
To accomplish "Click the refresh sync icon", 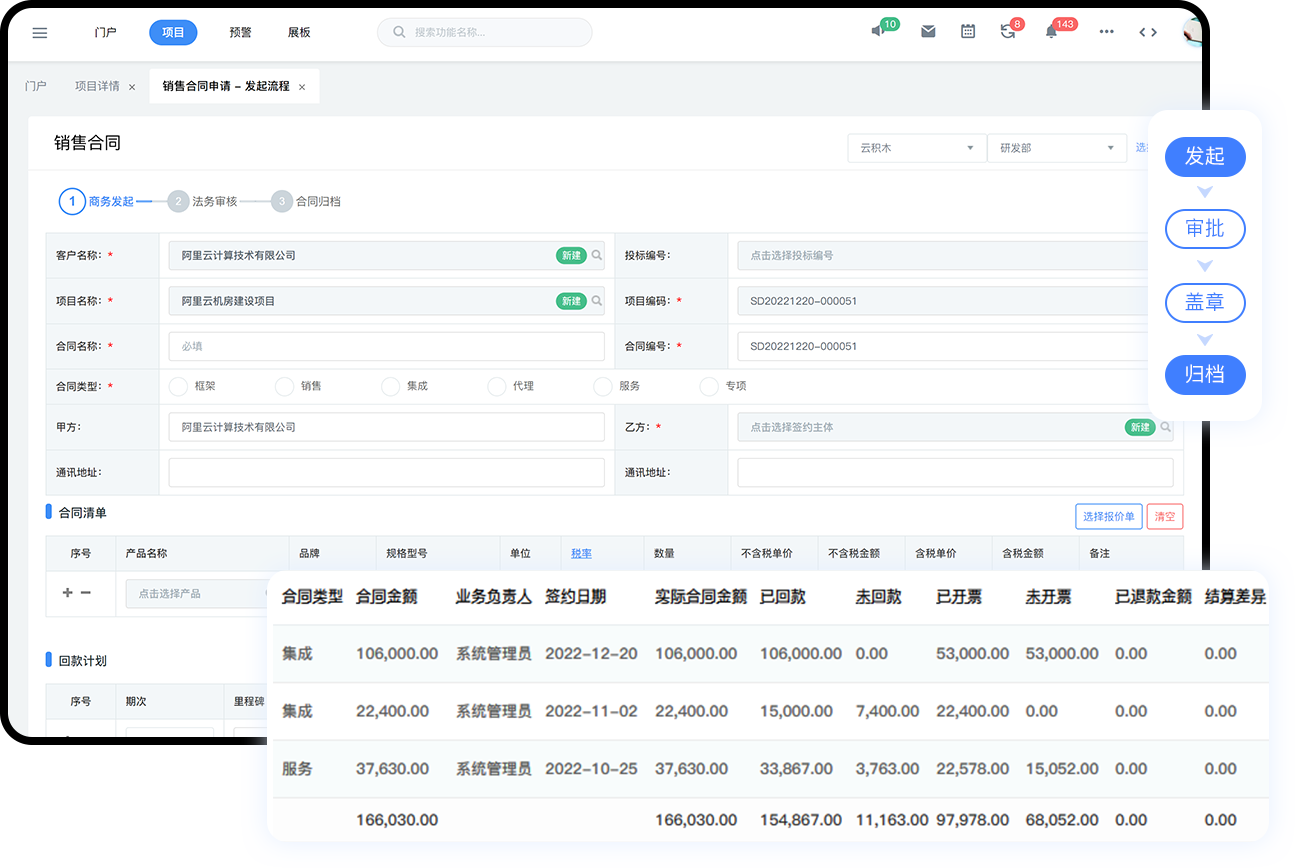I will 1007,32.
